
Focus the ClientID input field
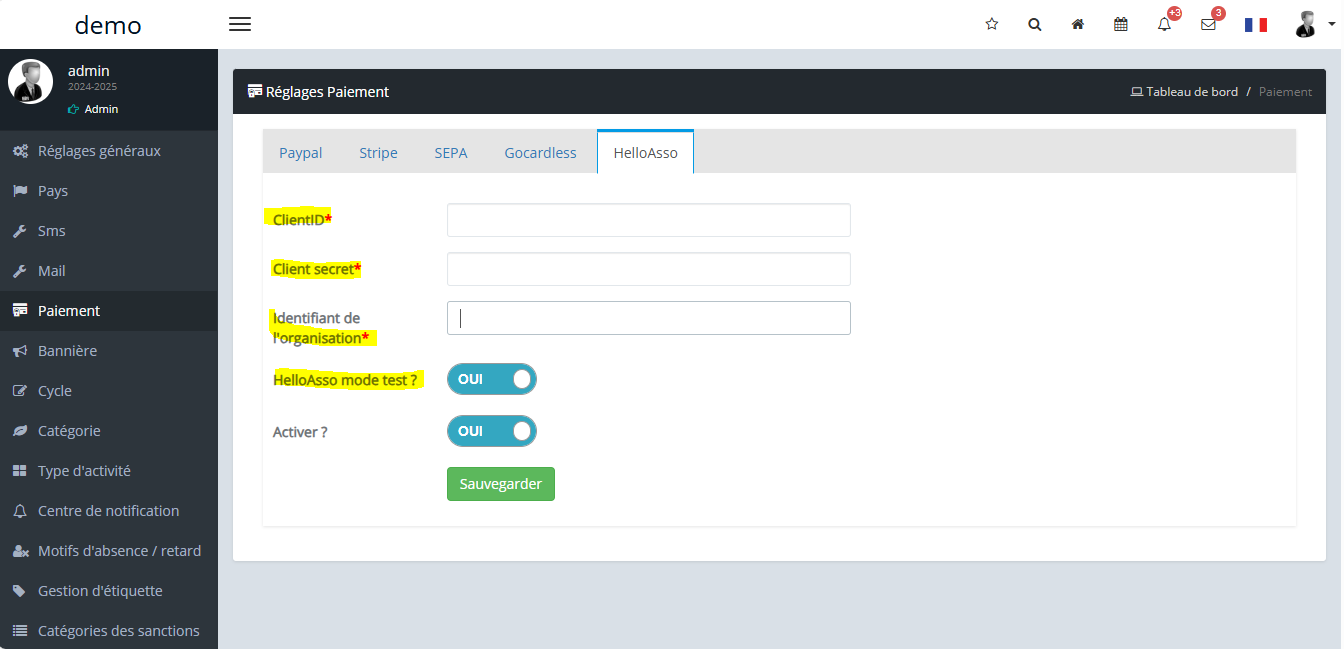tap(649, 220)
